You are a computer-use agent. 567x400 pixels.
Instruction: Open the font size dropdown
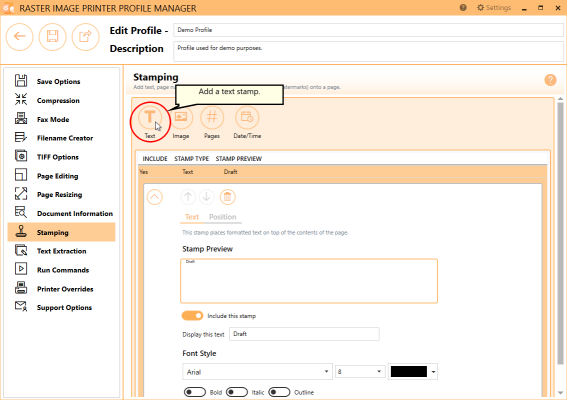coord(359,372)
